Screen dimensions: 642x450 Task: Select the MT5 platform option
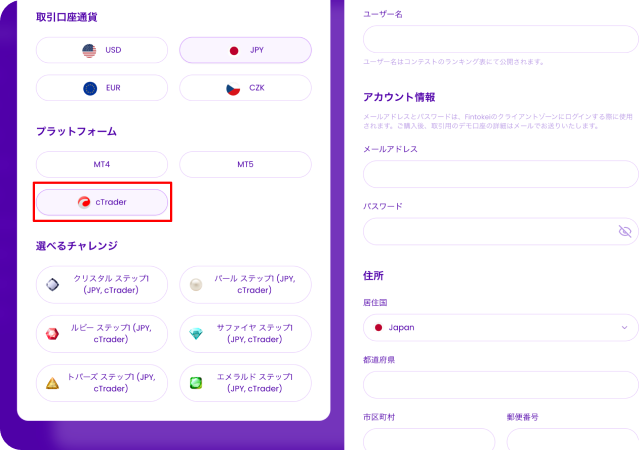coord(245,164)
